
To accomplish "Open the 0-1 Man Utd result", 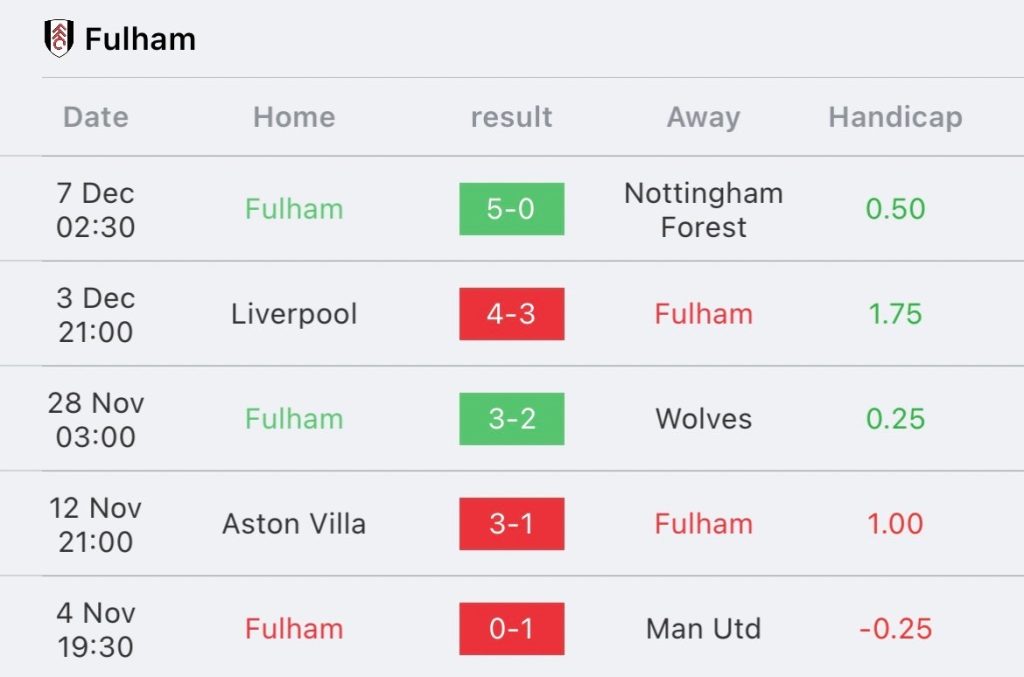I will point(511,629).
